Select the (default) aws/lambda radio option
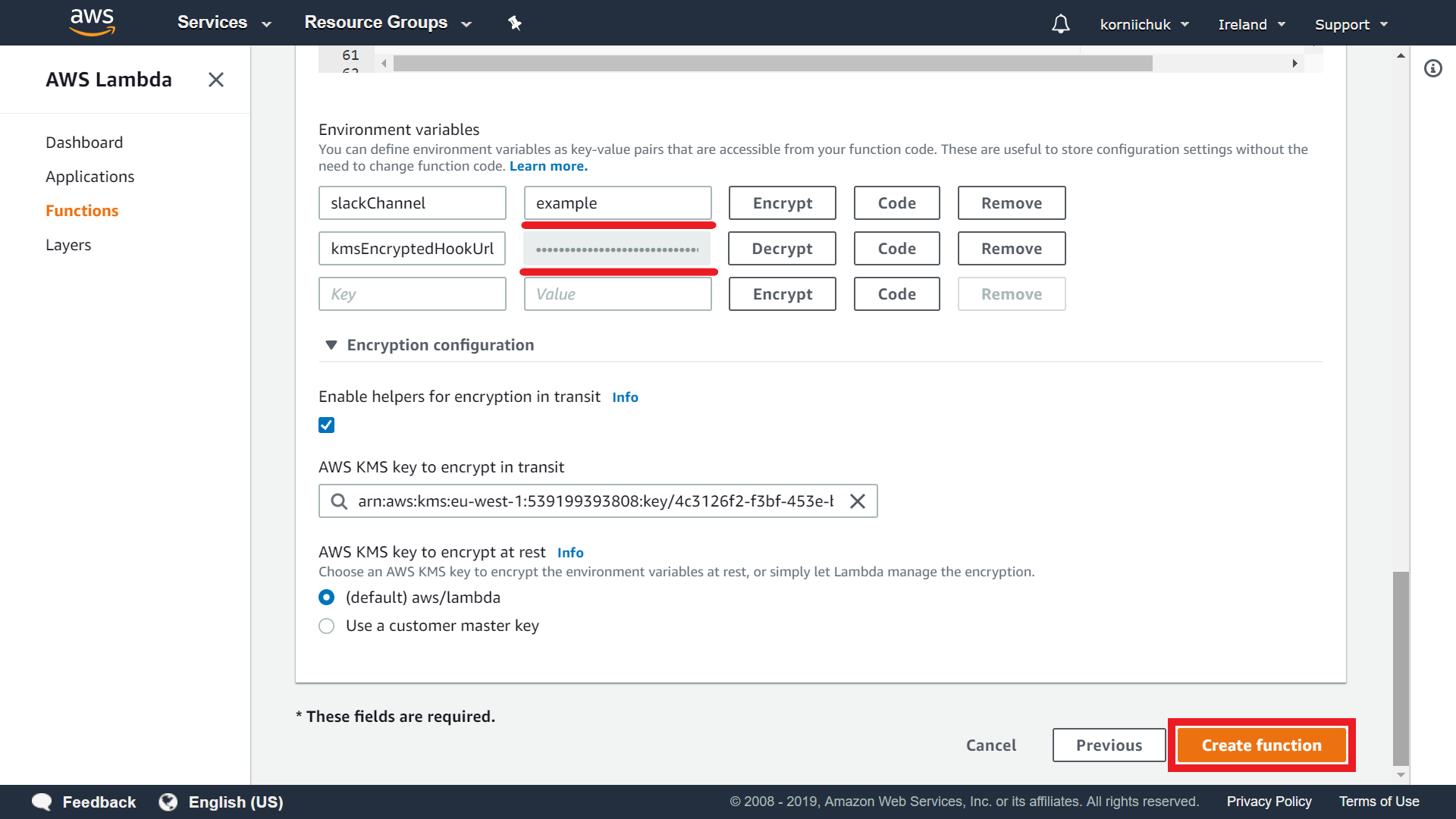 point(326,598)
